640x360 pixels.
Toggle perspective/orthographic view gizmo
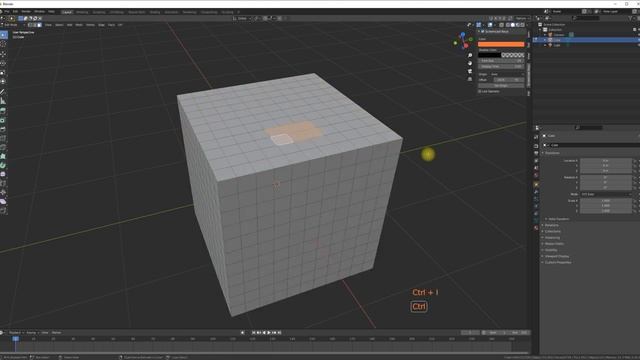pos(470,79)
